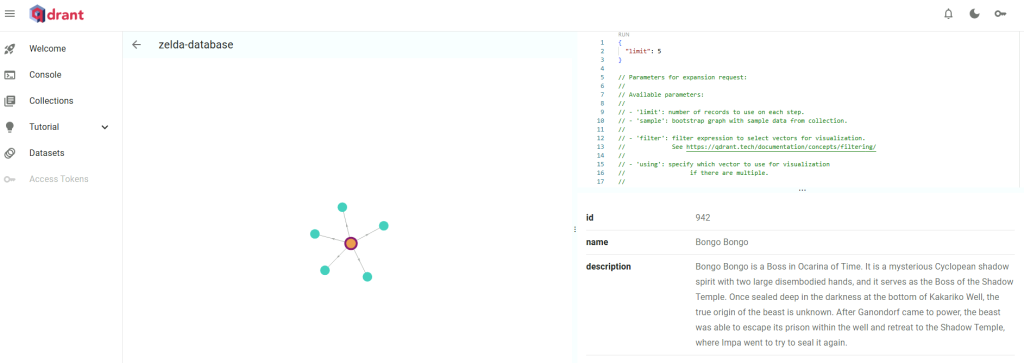Viewport: 1024px width, 363px height.
Task: Click the Tutorial lightbulb icon
Action: point(10,127)
